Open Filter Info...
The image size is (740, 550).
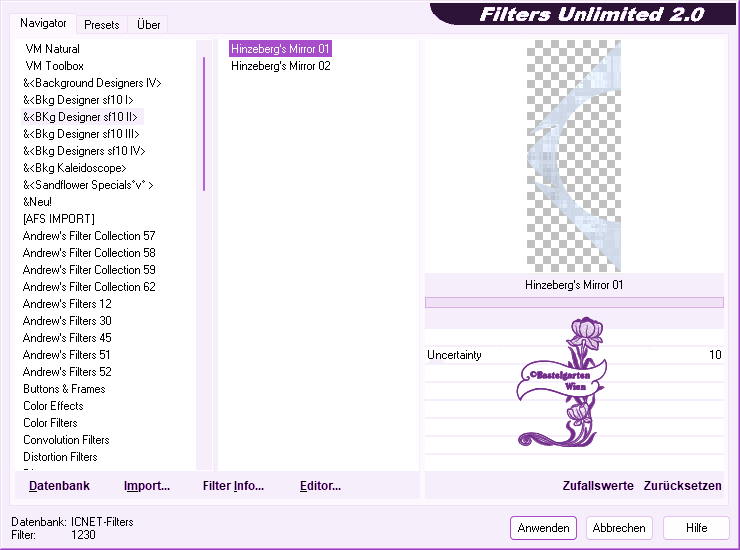233,486
